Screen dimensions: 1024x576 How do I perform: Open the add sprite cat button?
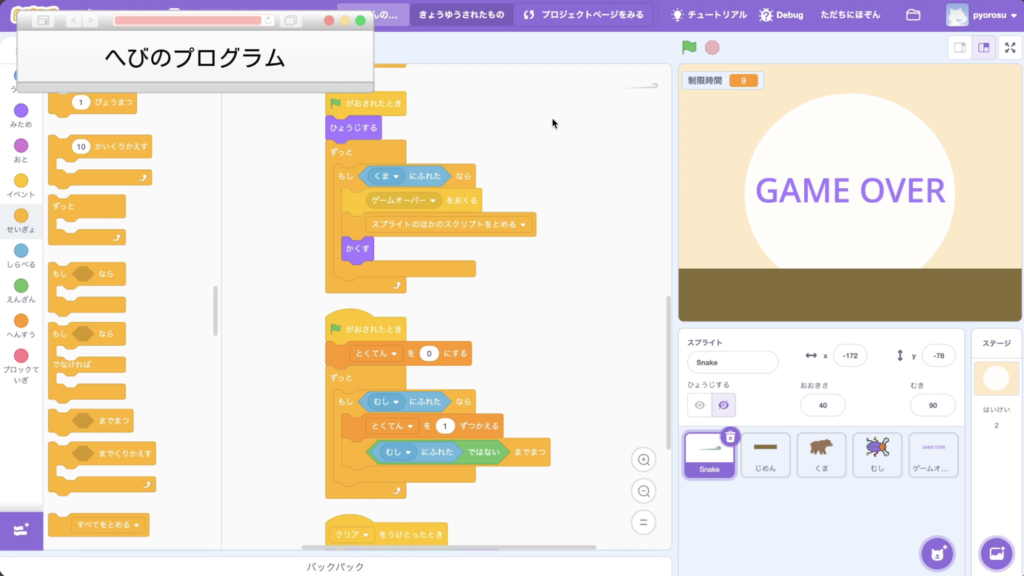point(936,553)
